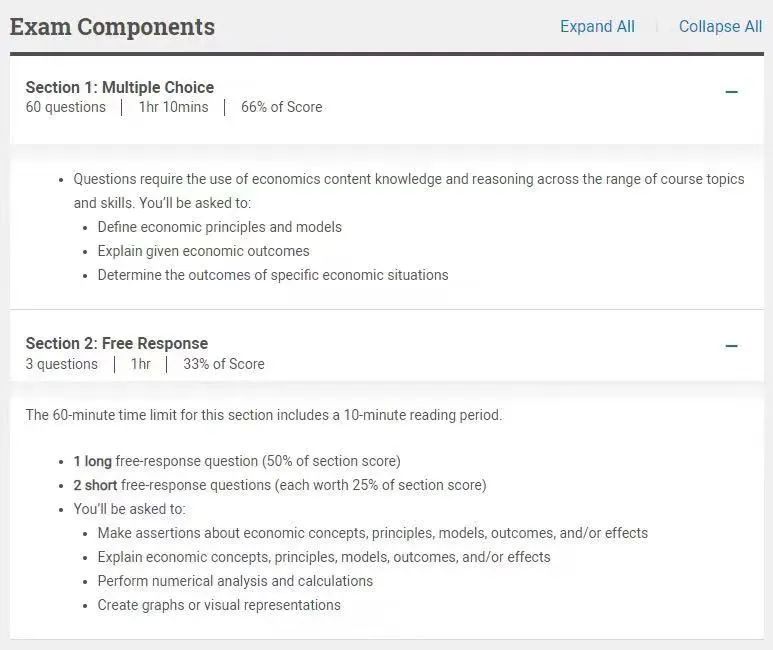
Task: Click the 10-minute reading period sentence
Action: 264,415
